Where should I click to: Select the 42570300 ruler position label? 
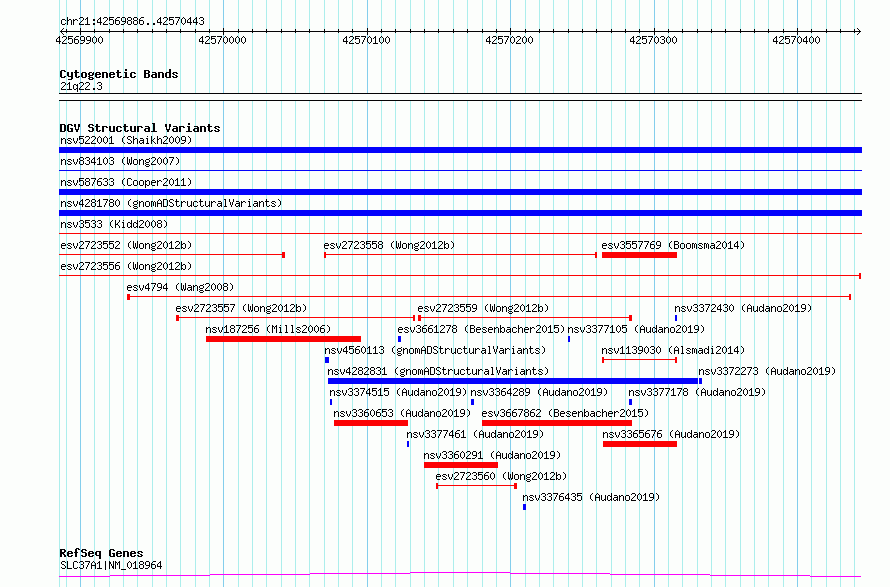point(653,40)
